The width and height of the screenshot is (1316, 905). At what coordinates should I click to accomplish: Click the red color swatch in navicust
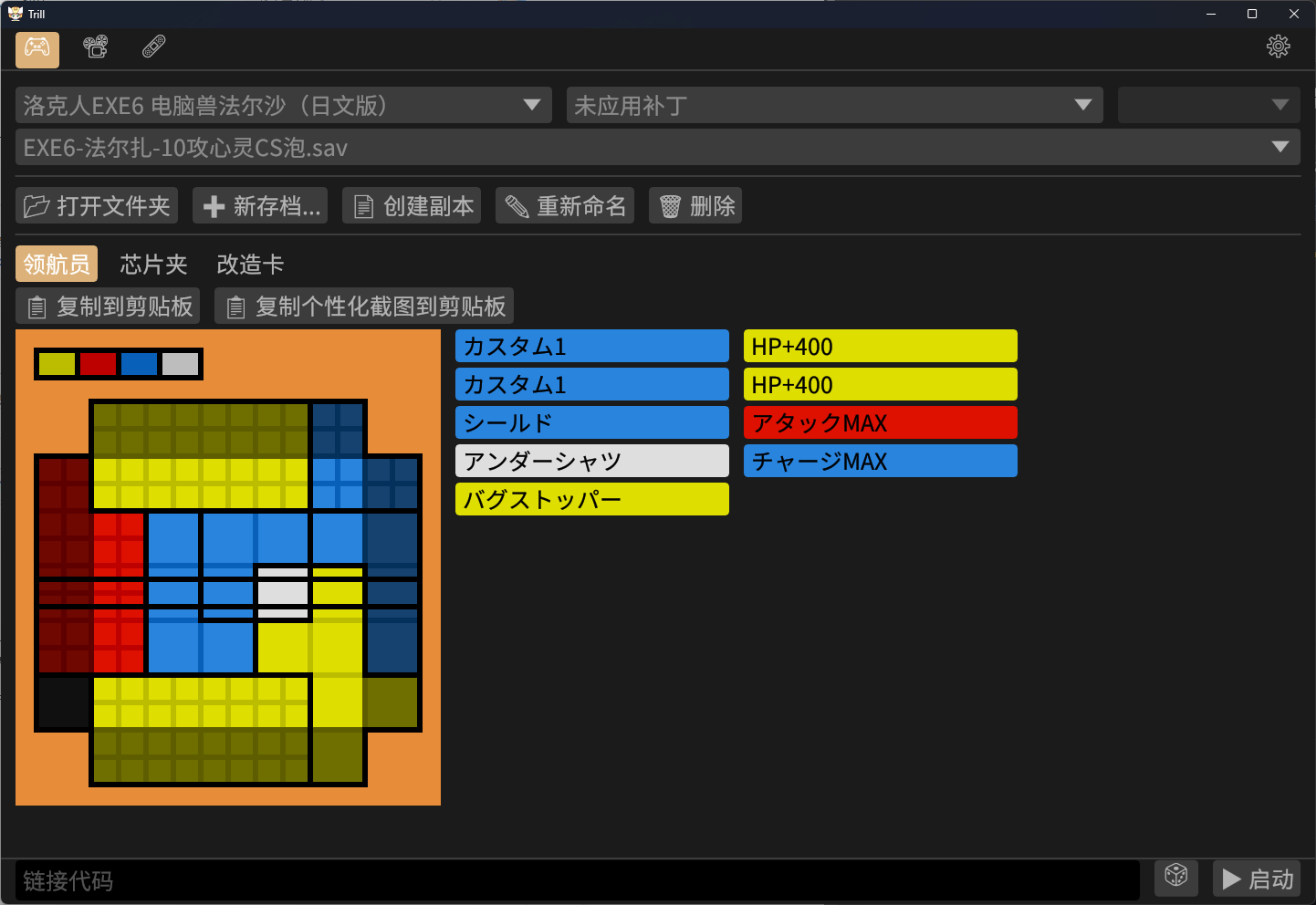pos(98,365)
